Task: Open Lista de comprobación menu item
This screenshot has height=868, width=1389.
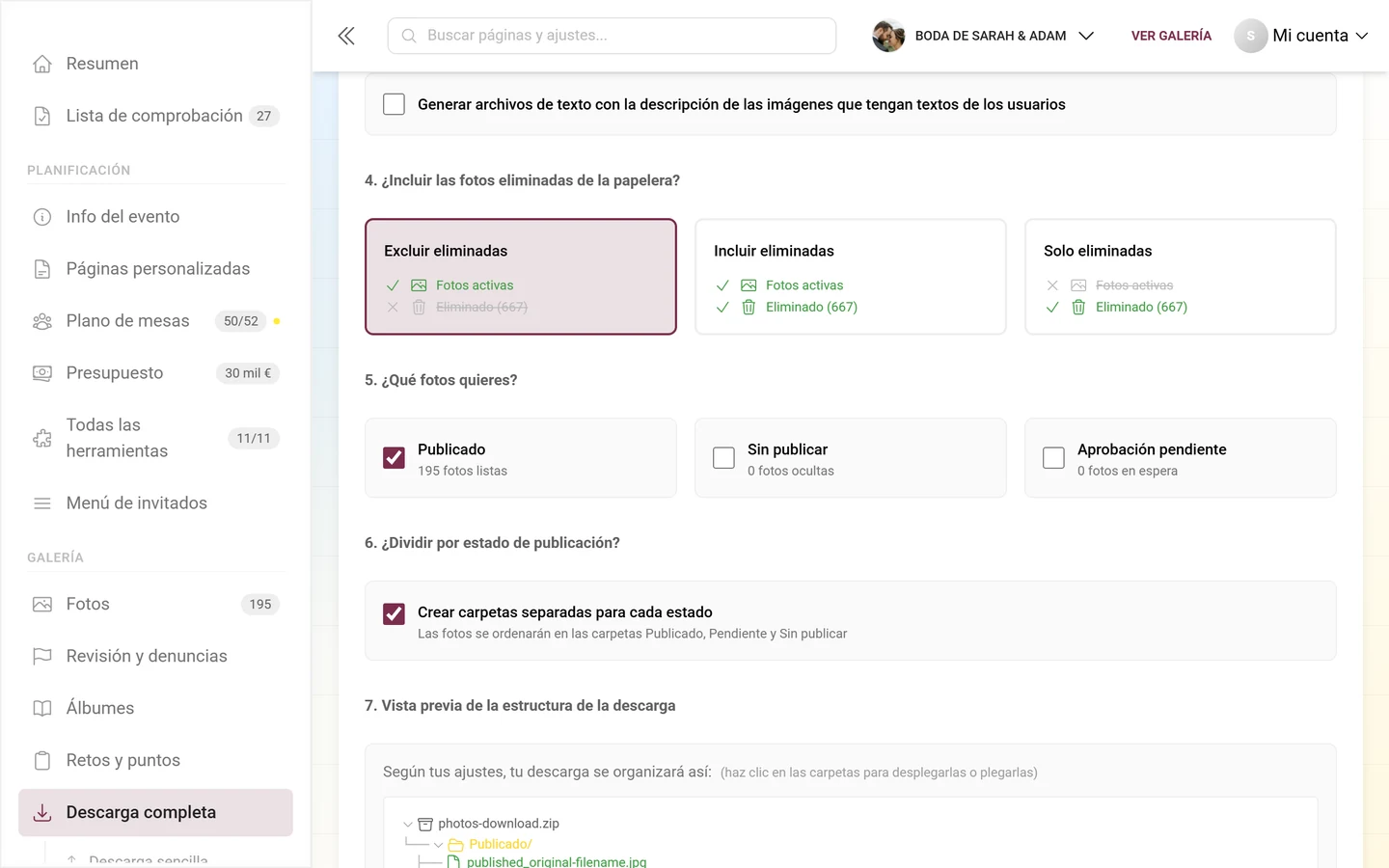Action: [155, 116]
